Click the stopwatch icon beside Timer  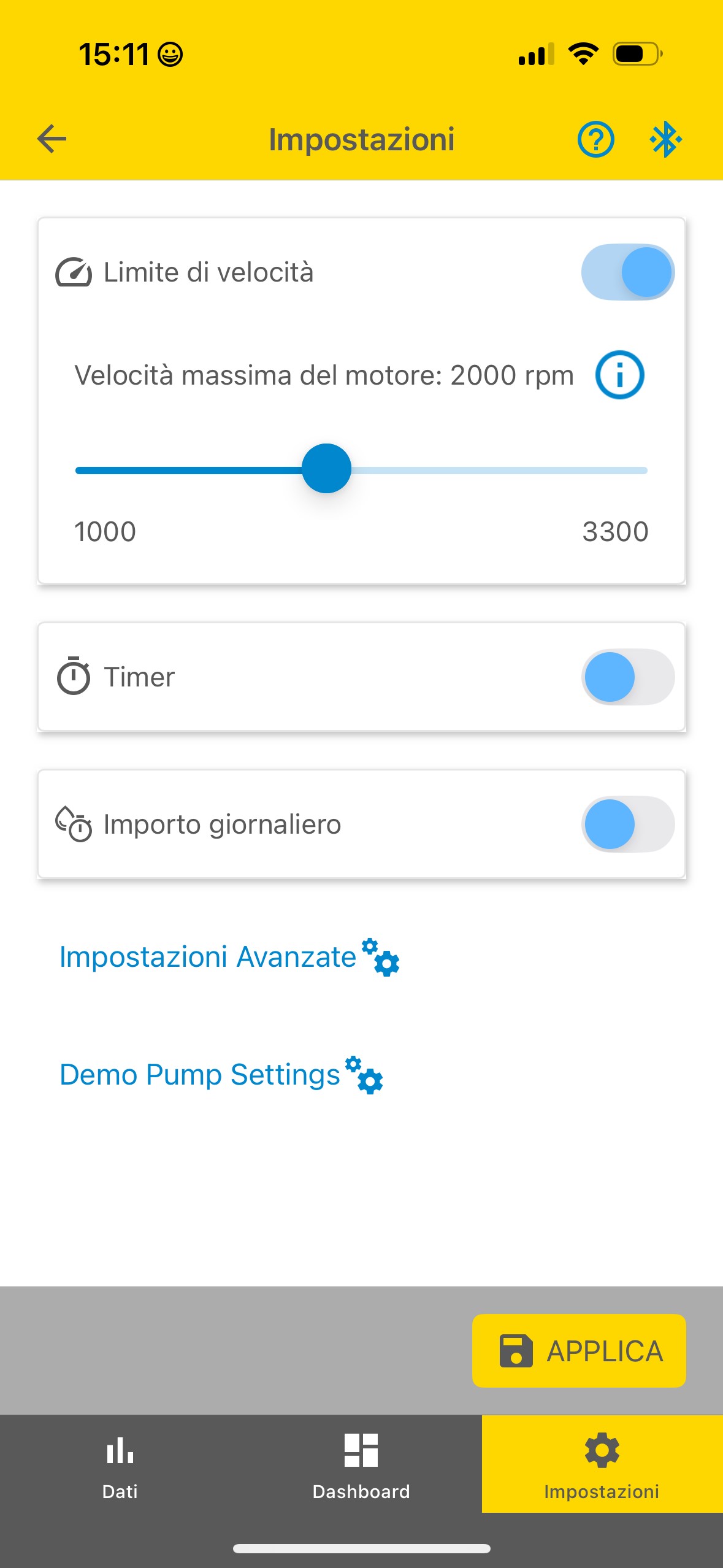74,676
